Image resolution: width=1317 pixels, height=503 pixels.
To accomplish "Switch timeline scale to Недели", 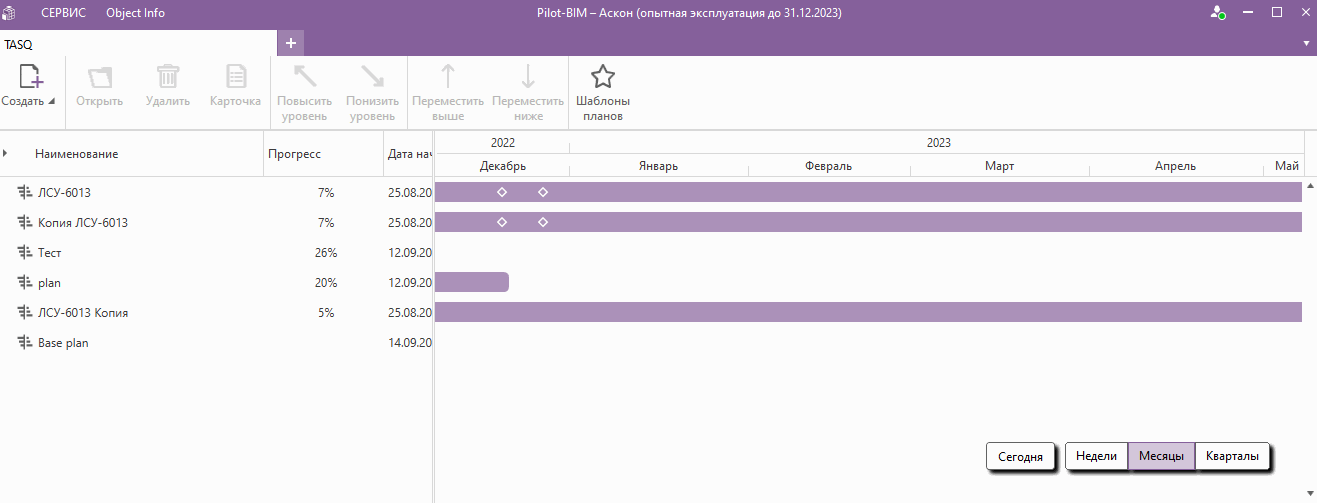I will click(x=1096, y=456).
